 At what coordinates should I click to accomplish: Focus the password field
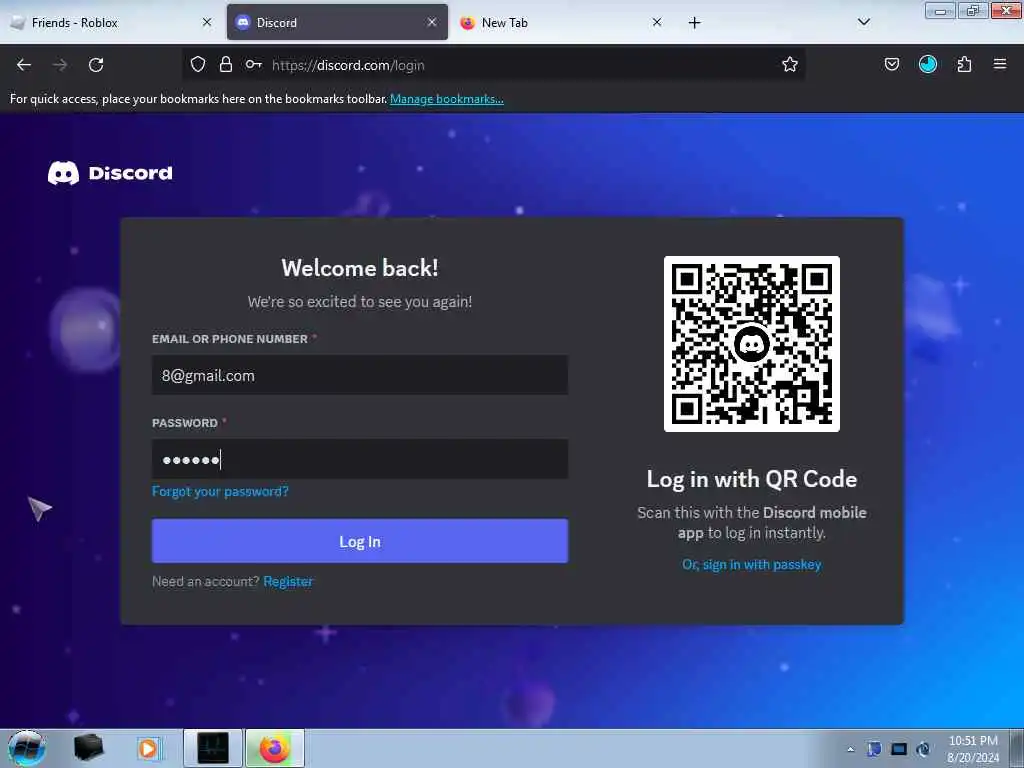tap(360, 459)
